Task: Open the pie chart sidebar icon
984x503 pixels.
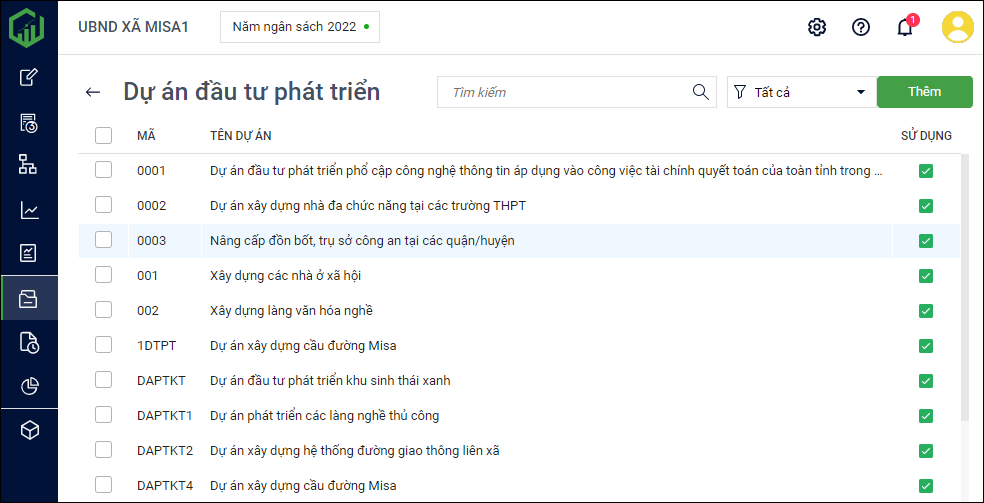Action: [29, 386]
